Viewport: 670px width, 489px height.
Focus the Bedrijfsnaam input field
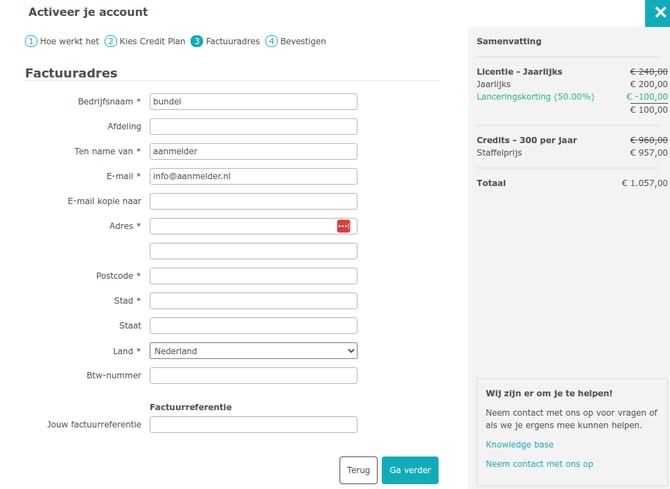tap(253, 101)
